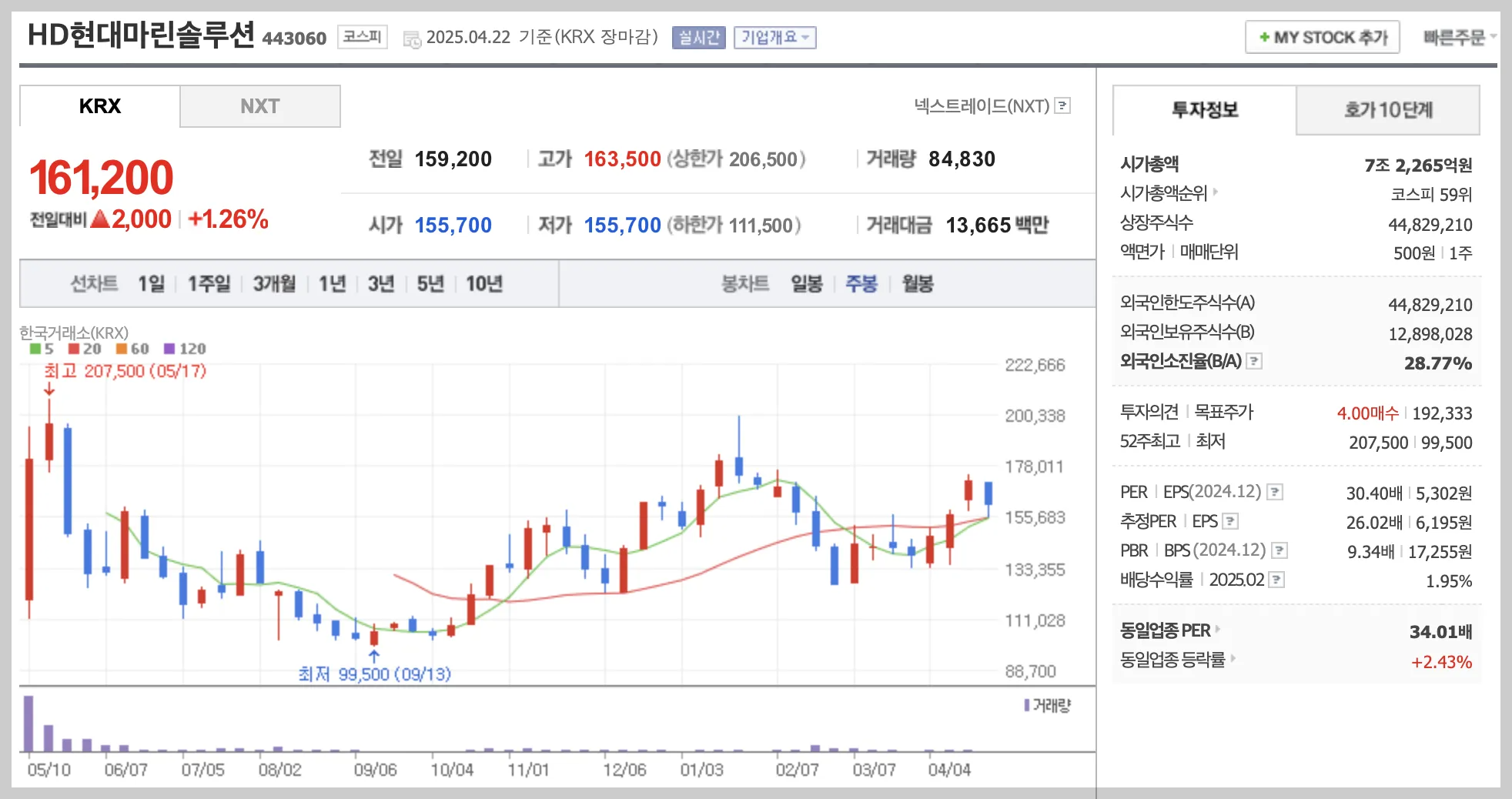Viewport: 1512px width, 799px height.
Task: Click 거래량 value 84,830
Action: [x=962, y=159]
